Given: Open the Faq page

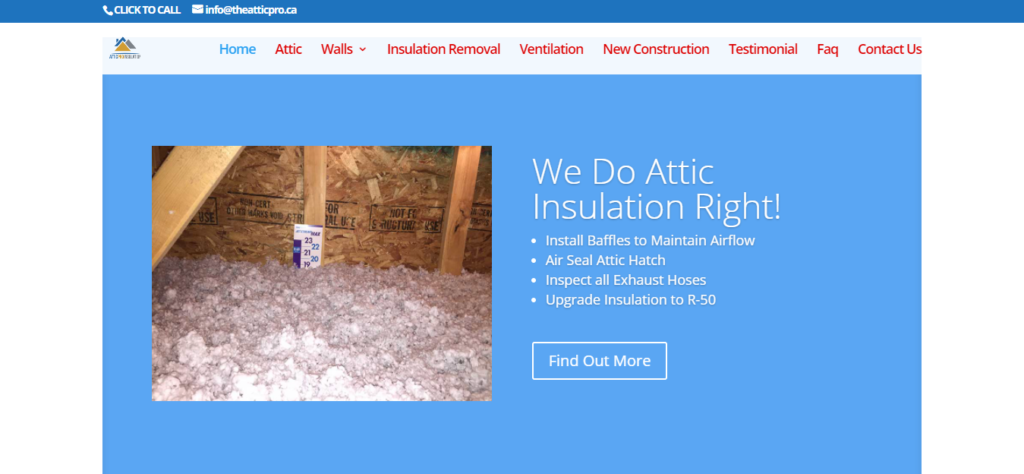Looking at the screenshot, I should pos(827,50).
